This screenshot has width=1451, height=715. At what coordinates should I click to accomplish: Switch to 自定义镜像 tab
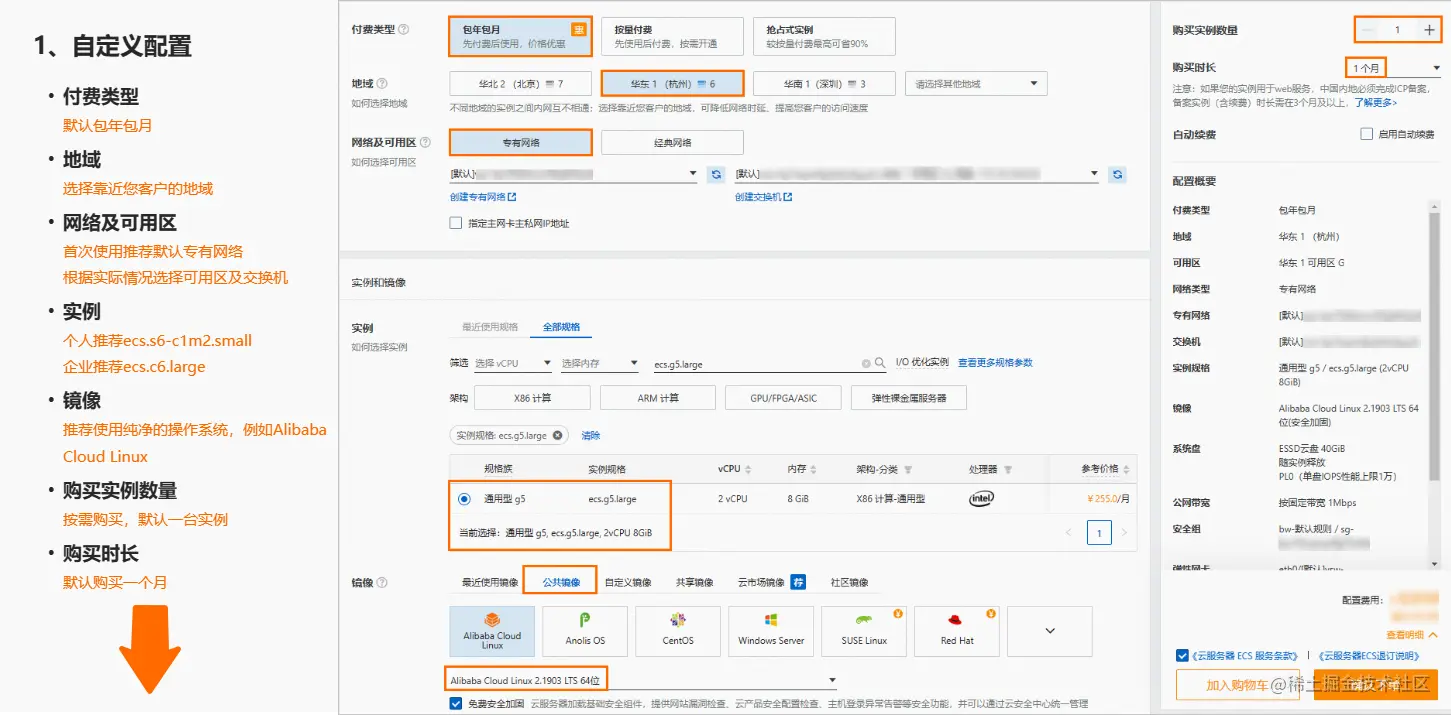628,582
